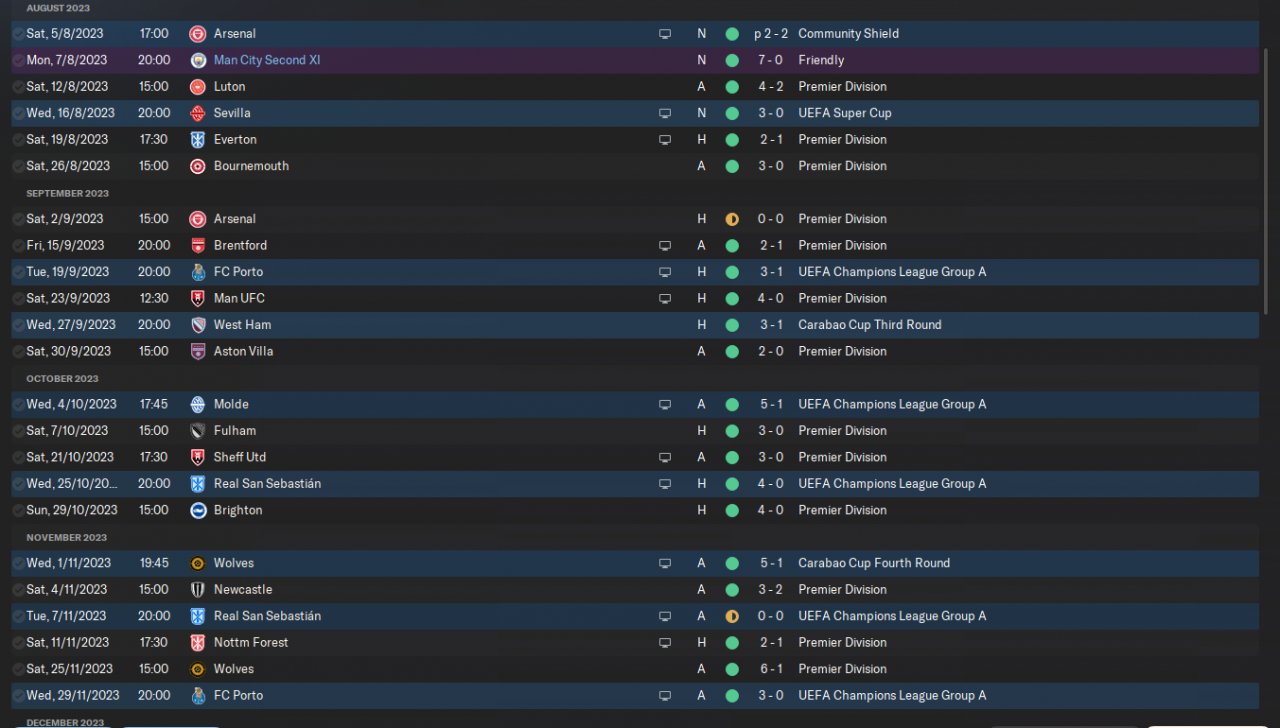
Task: Click the Brentford club badge
Action: [198, 246]
